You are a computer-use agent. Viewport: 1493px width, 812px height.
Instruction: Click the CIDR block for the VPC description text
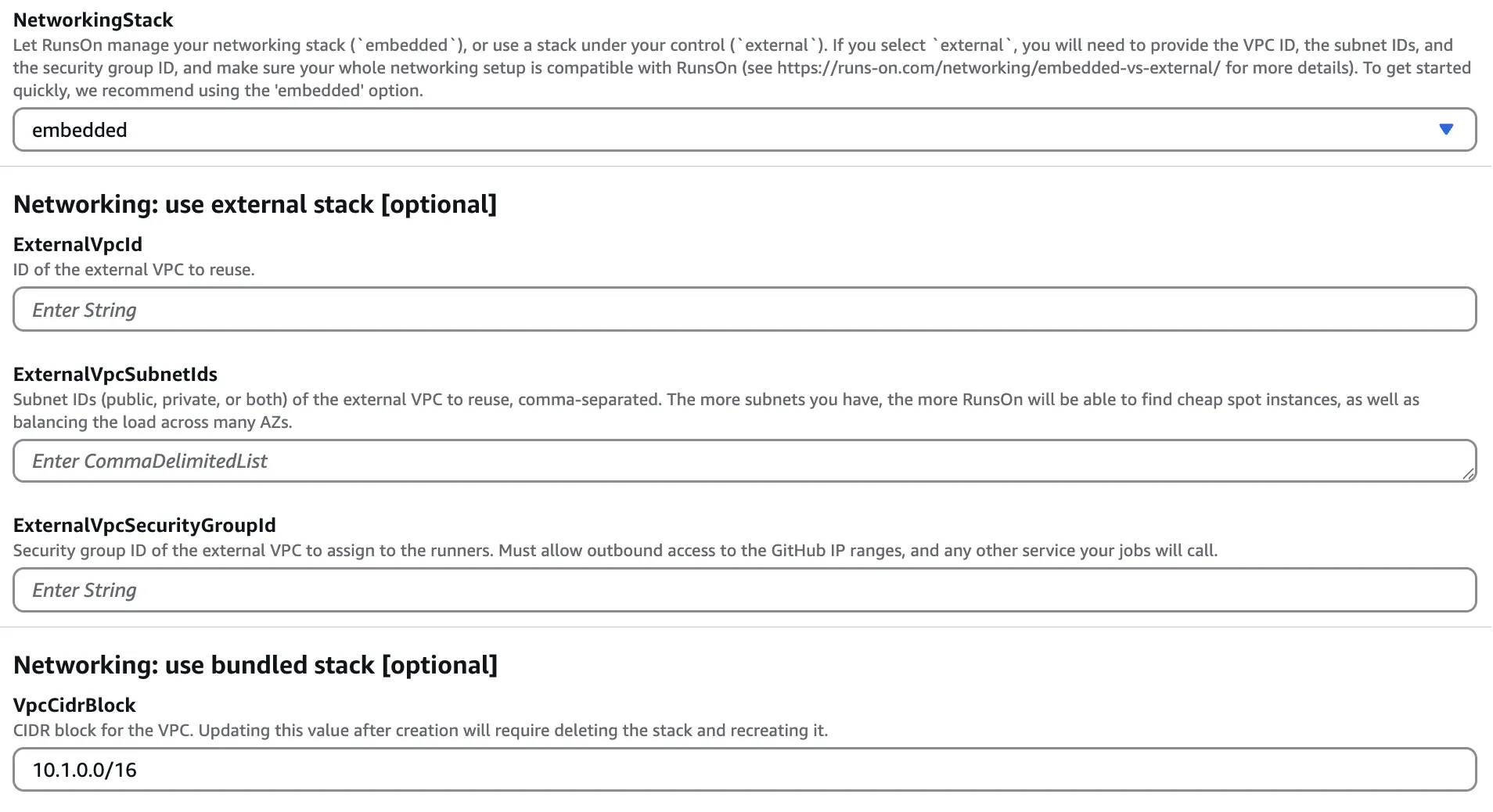420,731
